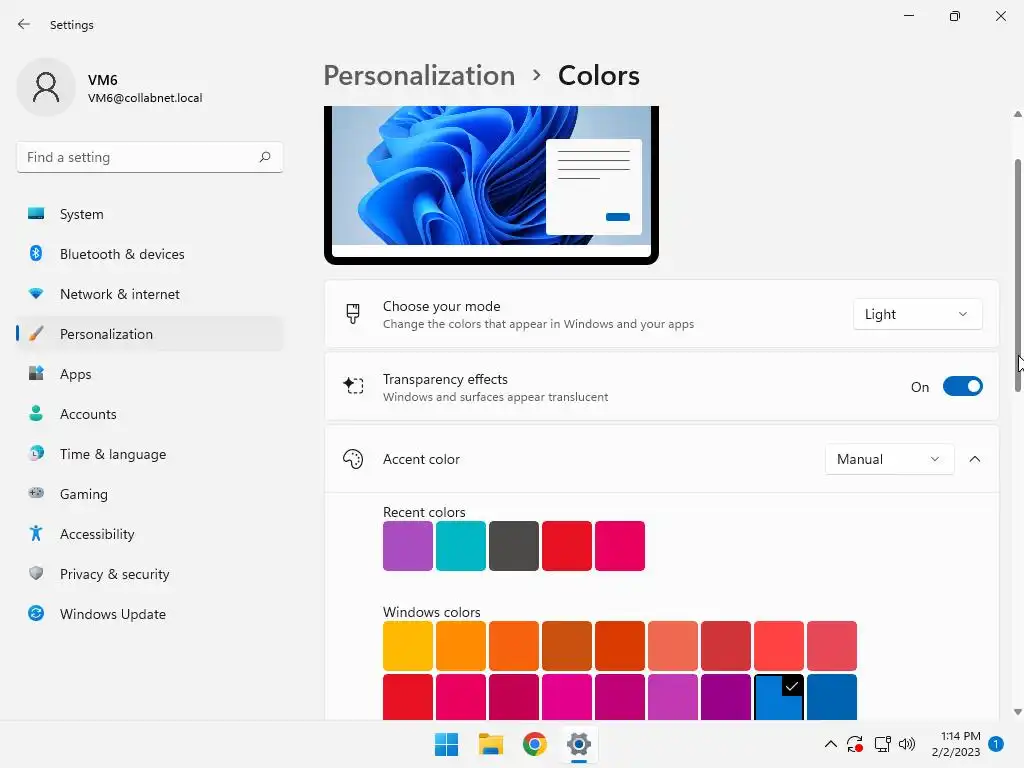Screen dimensions: 1024x768
Task: Click the Choose your mode brush icon
Action: 353,314
